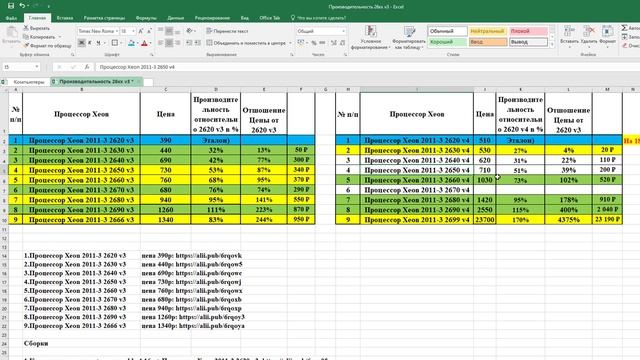Decrease font size with smaller A
The height and width of the screenshot is (360, 640).
click(x=149, y=31)
